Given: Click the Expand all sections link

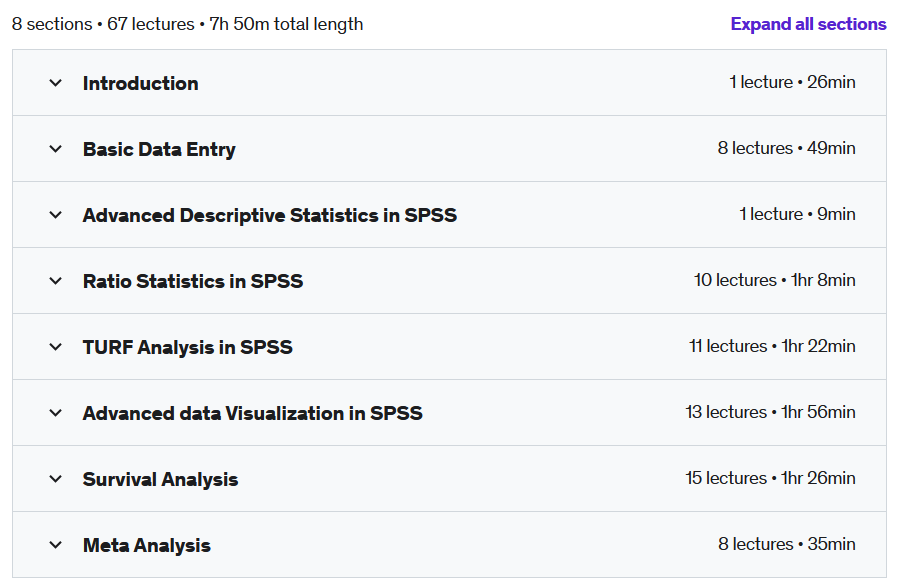Looking at the screenshot, I should [x=808, y=24].
